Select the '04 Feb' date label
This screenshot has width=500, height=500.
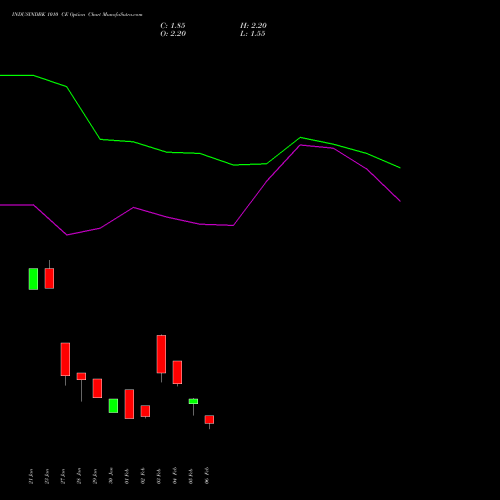tap(175, 476)
